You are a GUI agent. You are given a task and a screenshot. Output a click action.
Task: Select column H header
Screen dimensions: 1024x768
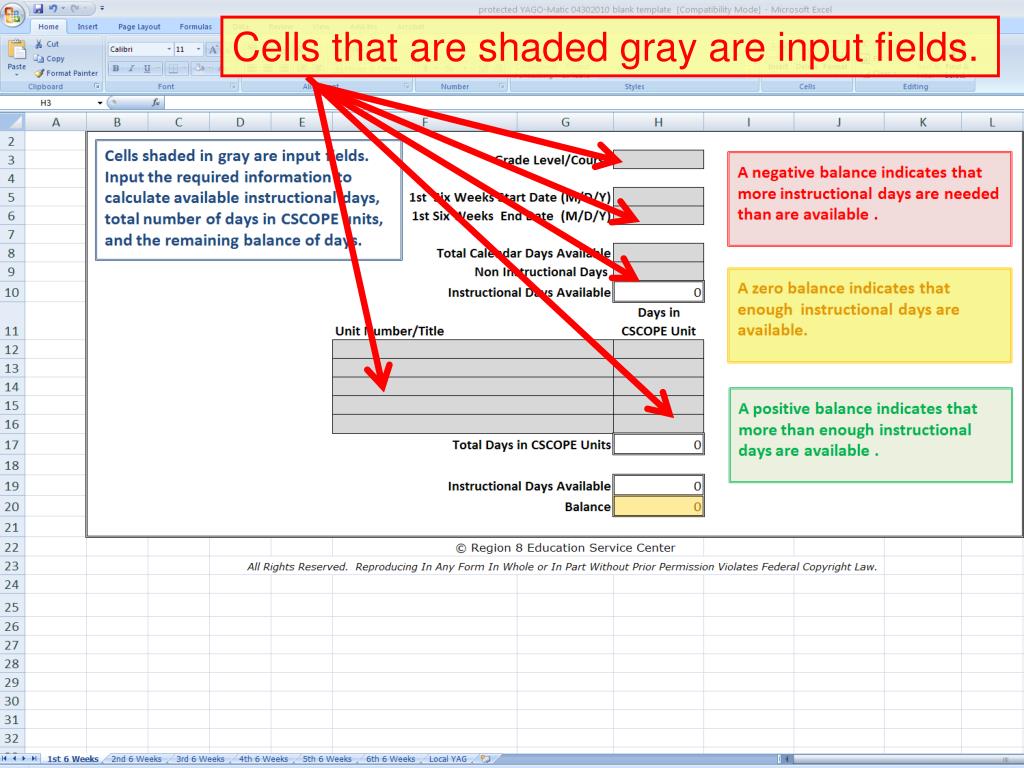pyautogui.click(x=658, y=122)
